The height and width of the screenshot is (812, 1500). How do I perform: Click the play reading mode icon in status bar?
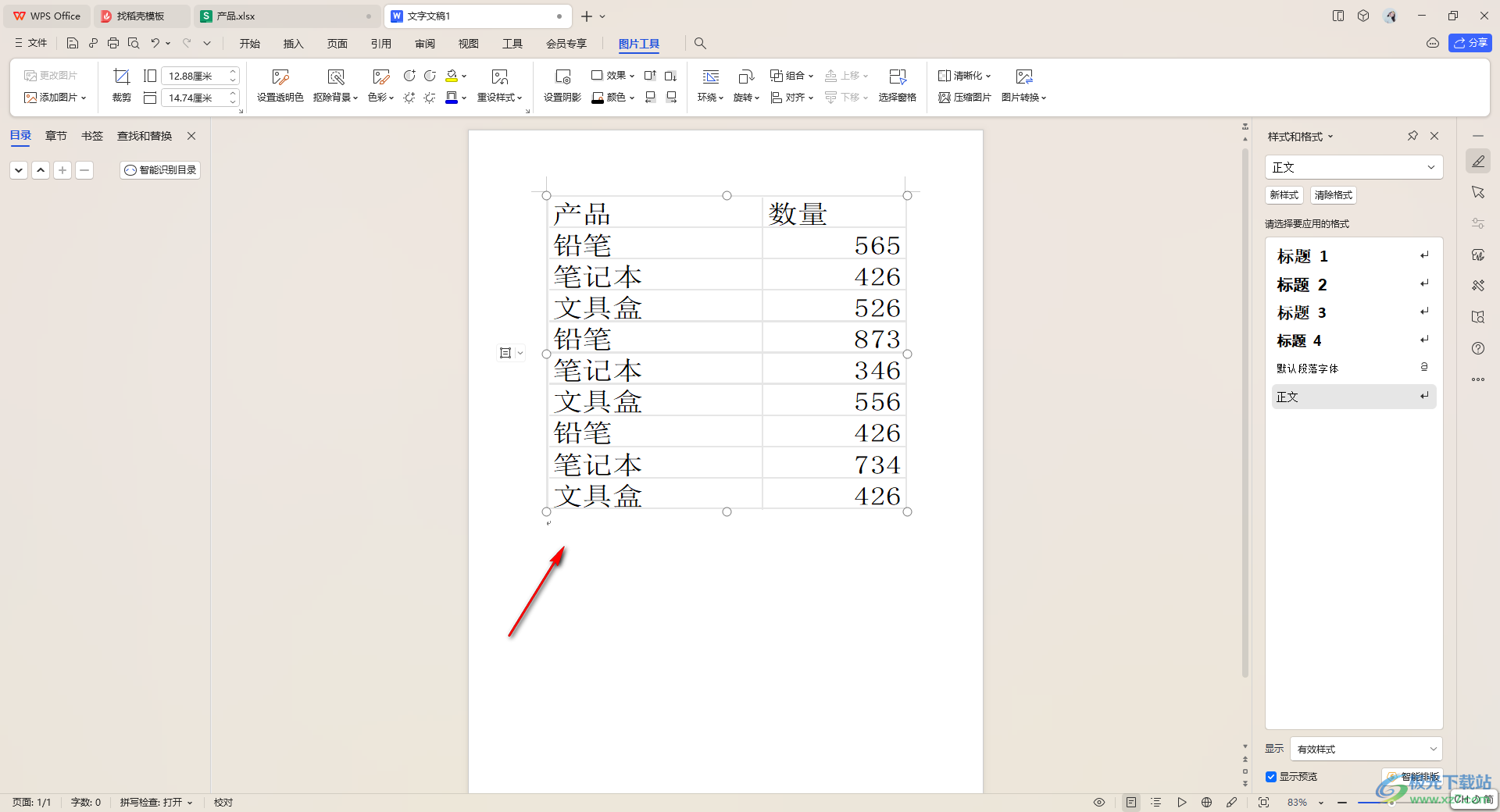[x=1182, y=802]
